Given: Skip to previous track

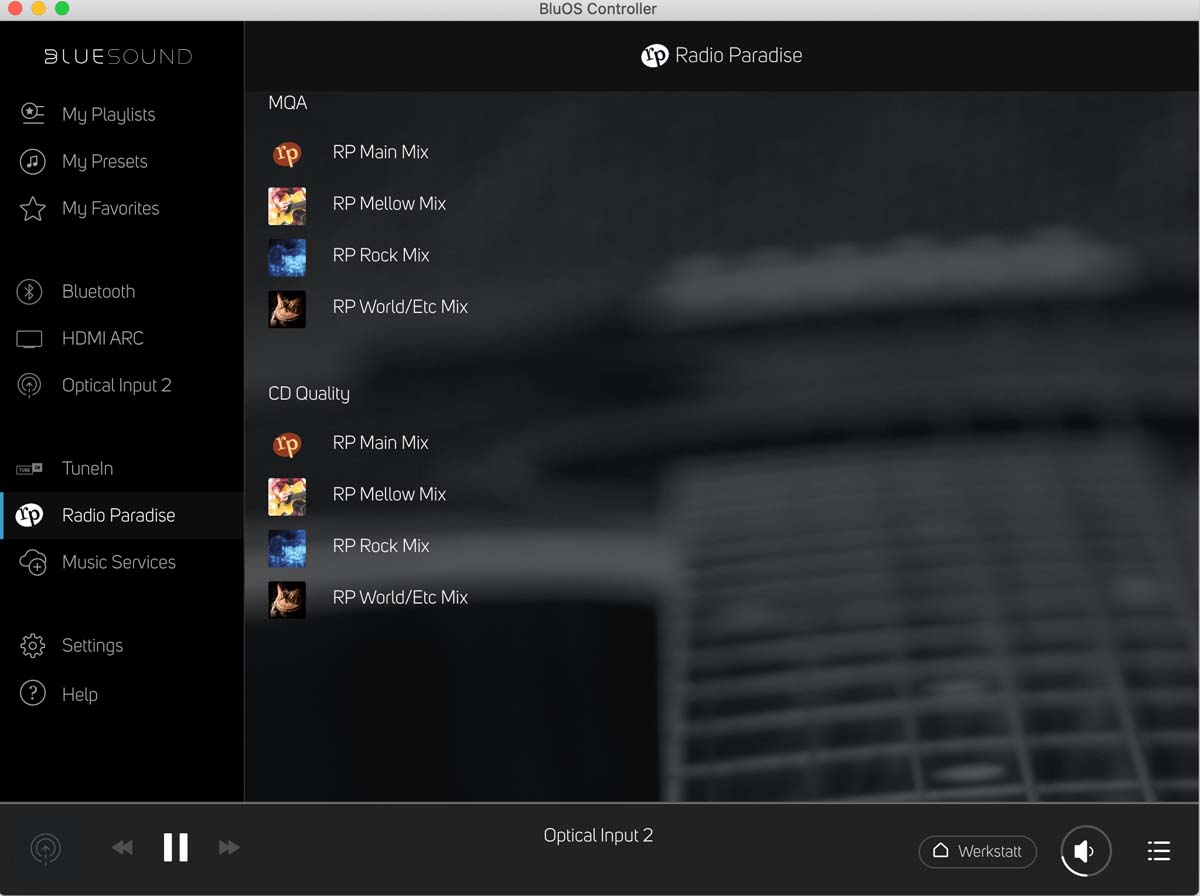Looking at the screenshot, I should 122,847.
